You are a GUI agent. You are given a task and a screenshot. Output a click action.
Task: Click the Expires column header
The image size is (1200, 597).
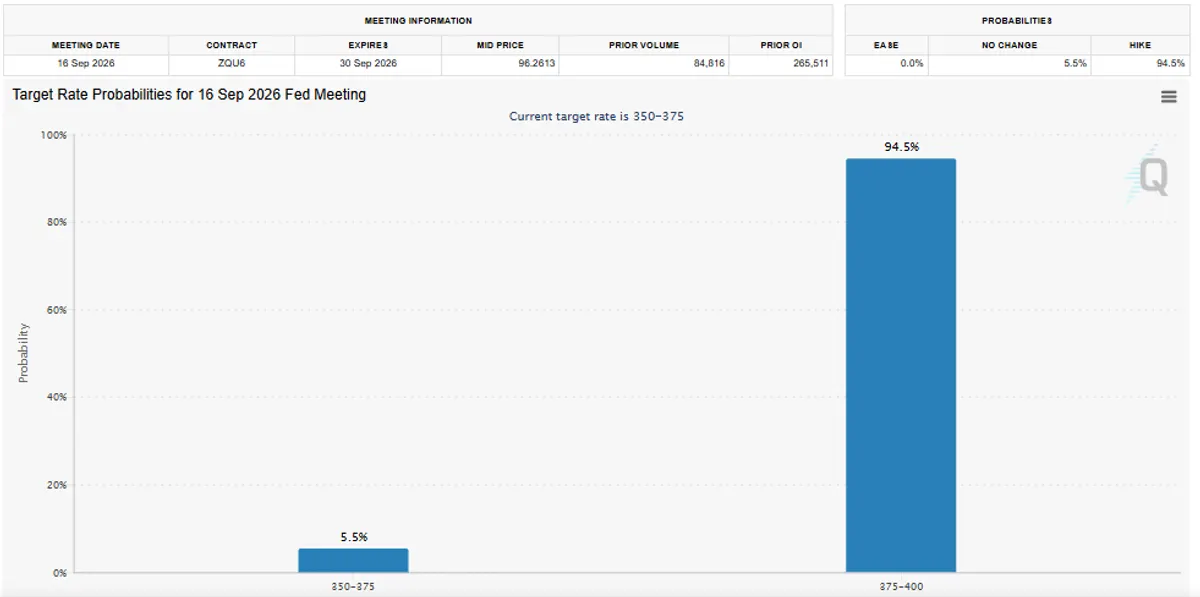pyautogui.click(x=368, y=45)
